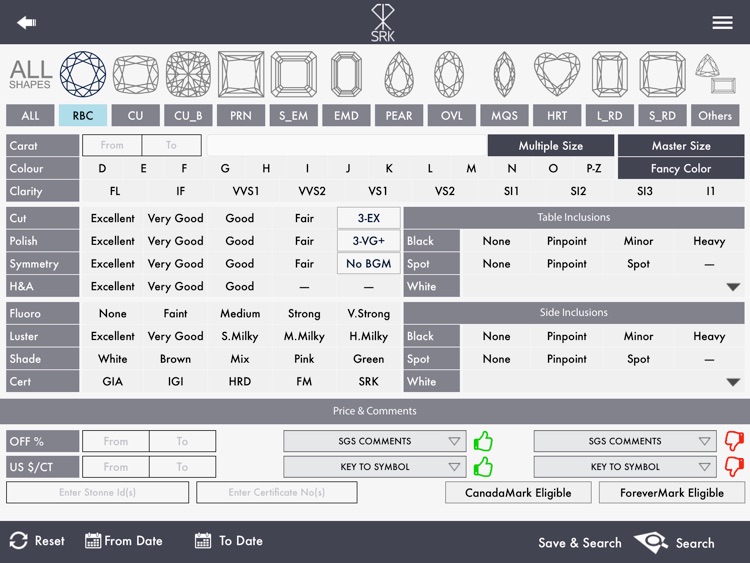Image resolution: width=750 pixels, height=563 pixels.
Task: Select the Others shape tab
Action: pos(715,116)
